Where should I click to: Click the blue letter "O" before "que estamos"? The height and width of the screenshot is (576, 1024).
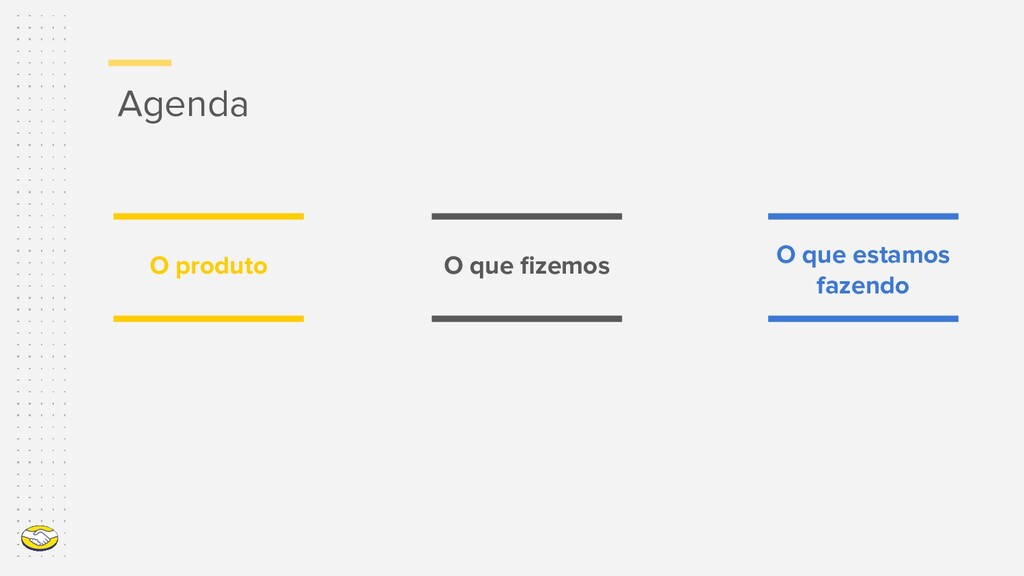tap(786, 255)
